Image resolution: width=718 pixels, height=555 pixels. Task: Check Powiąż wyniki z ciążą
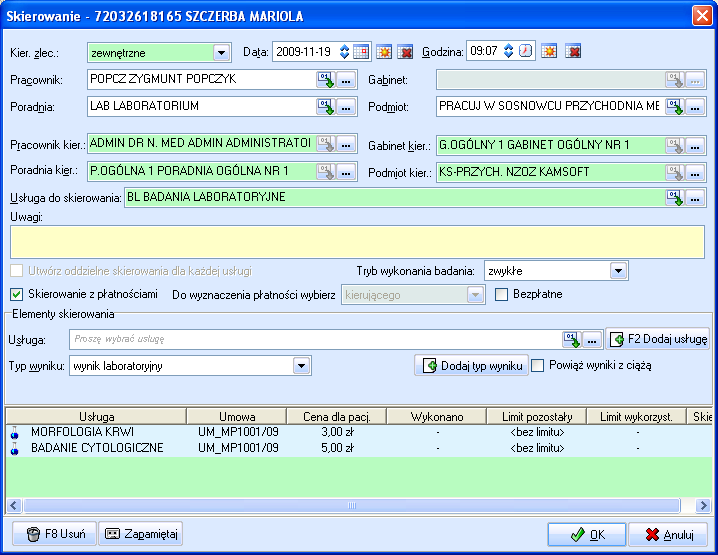[x=538, y=366]
